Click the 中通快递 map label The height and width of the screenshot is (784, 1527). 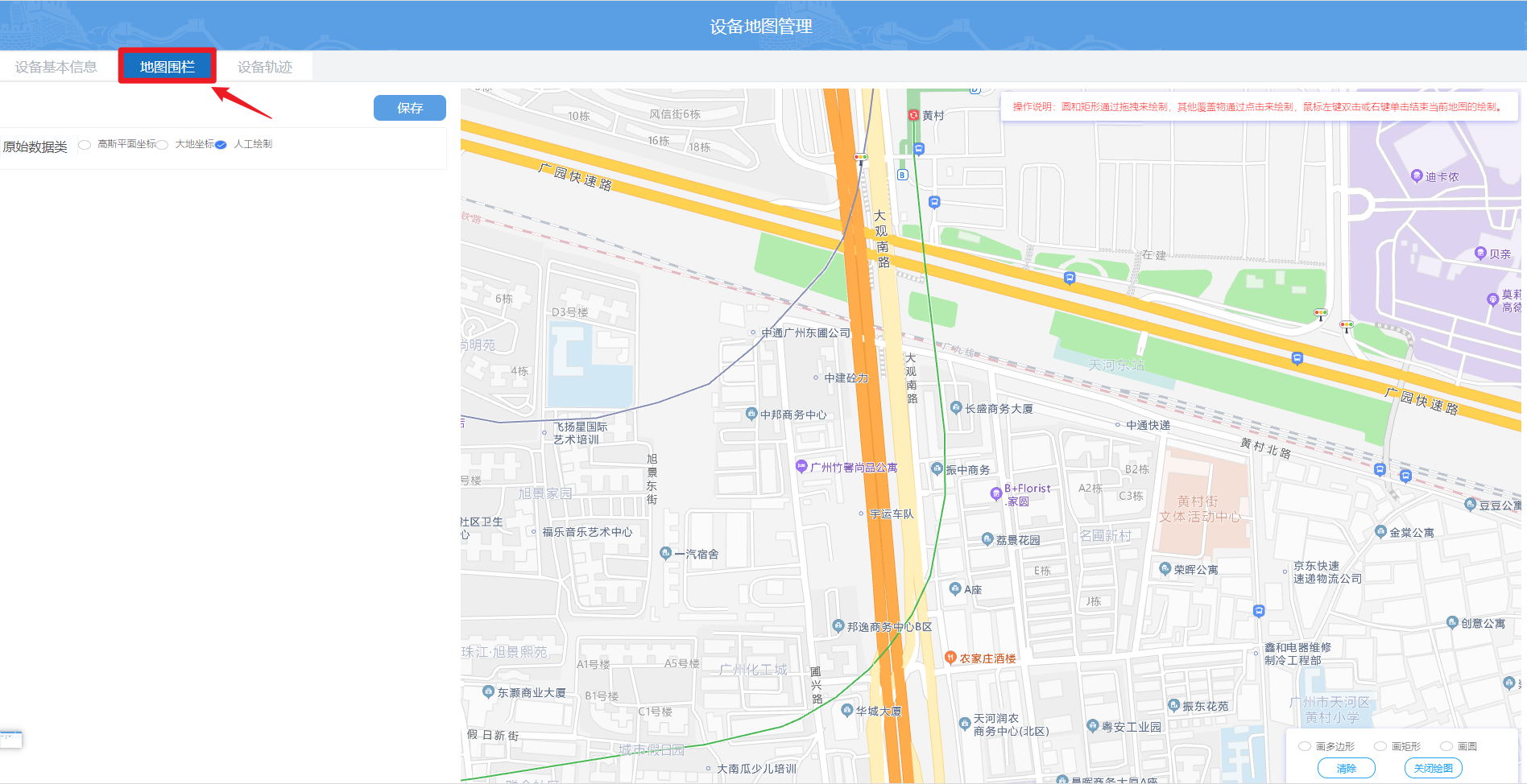tap(1148, 425)
